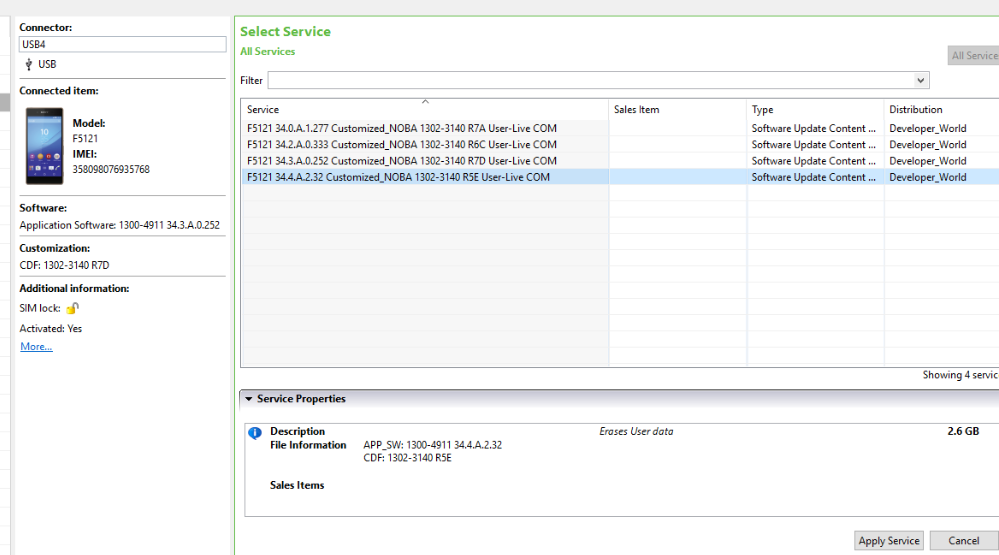Click Type cell of the R7A row
Image resolution: width=999 pixels, height=555 pixels.
click(x=814, y=128)
